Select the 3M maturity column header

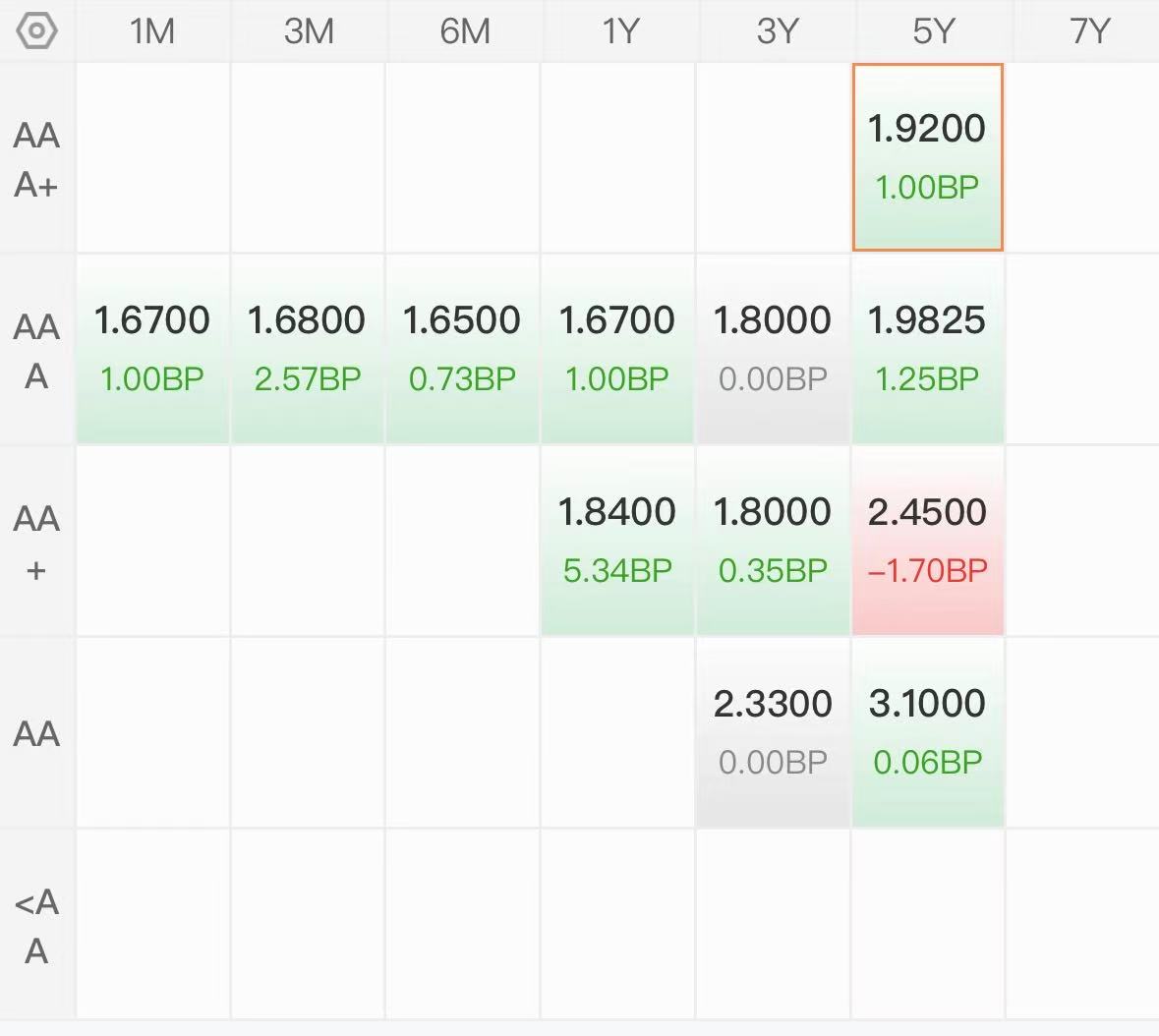click(309, 31)
